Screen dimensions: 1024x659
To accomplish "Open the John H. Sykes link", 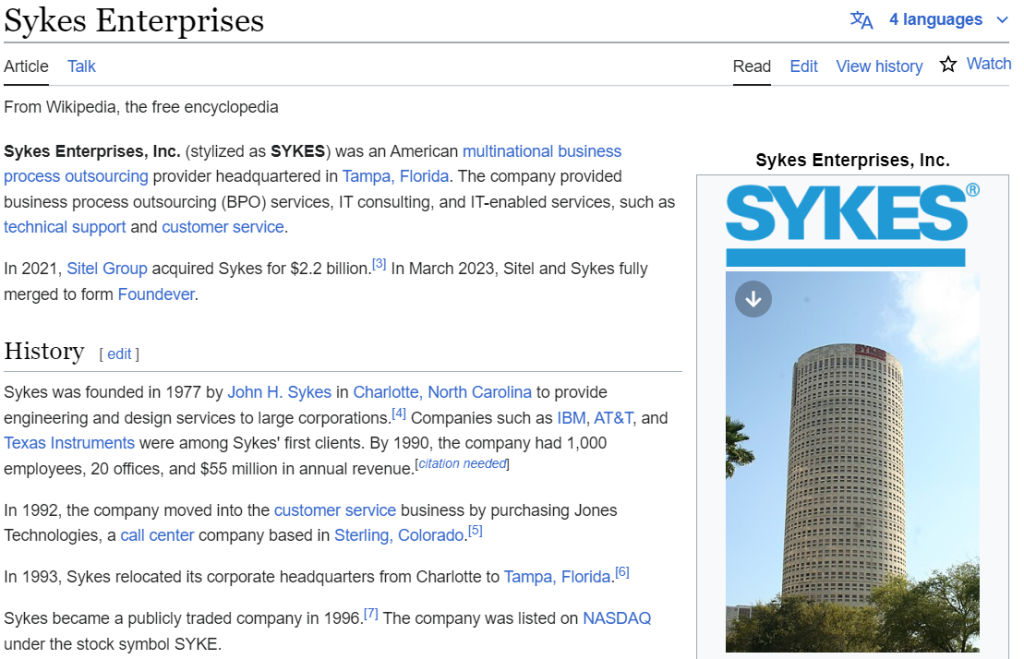I will tap(280, 393).
